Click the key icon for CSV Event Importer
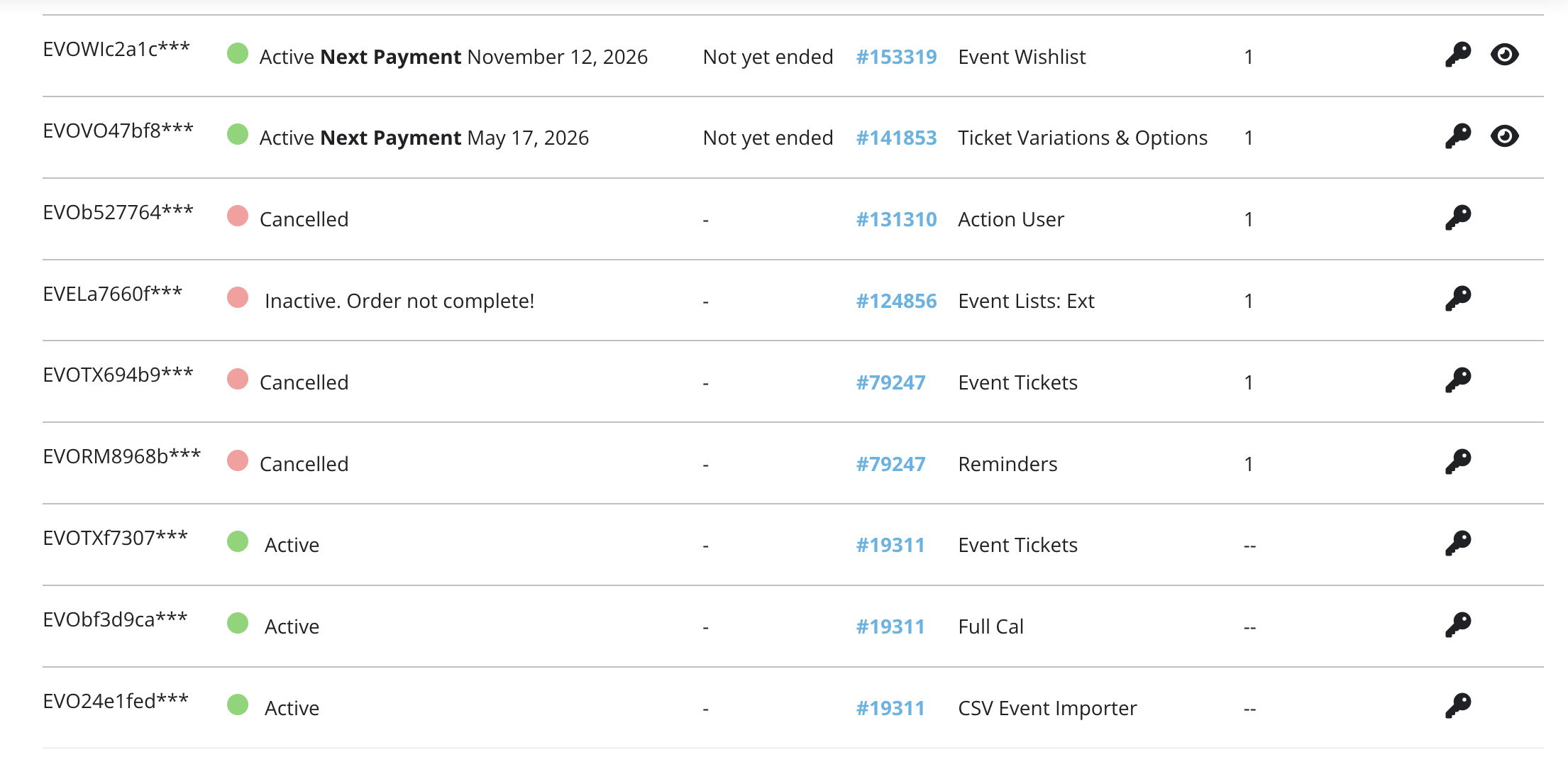 tap(1458, 706)
